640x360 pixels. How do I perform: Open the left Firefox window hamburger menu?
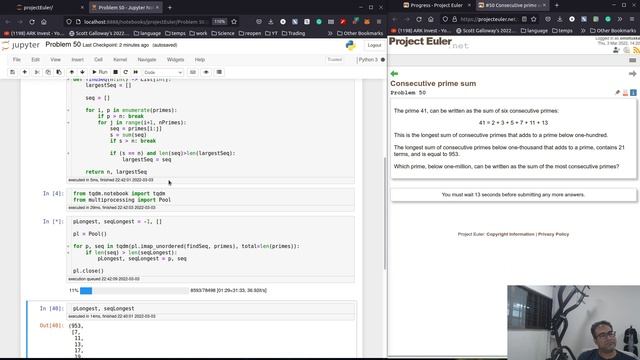[x=379, y=22]
